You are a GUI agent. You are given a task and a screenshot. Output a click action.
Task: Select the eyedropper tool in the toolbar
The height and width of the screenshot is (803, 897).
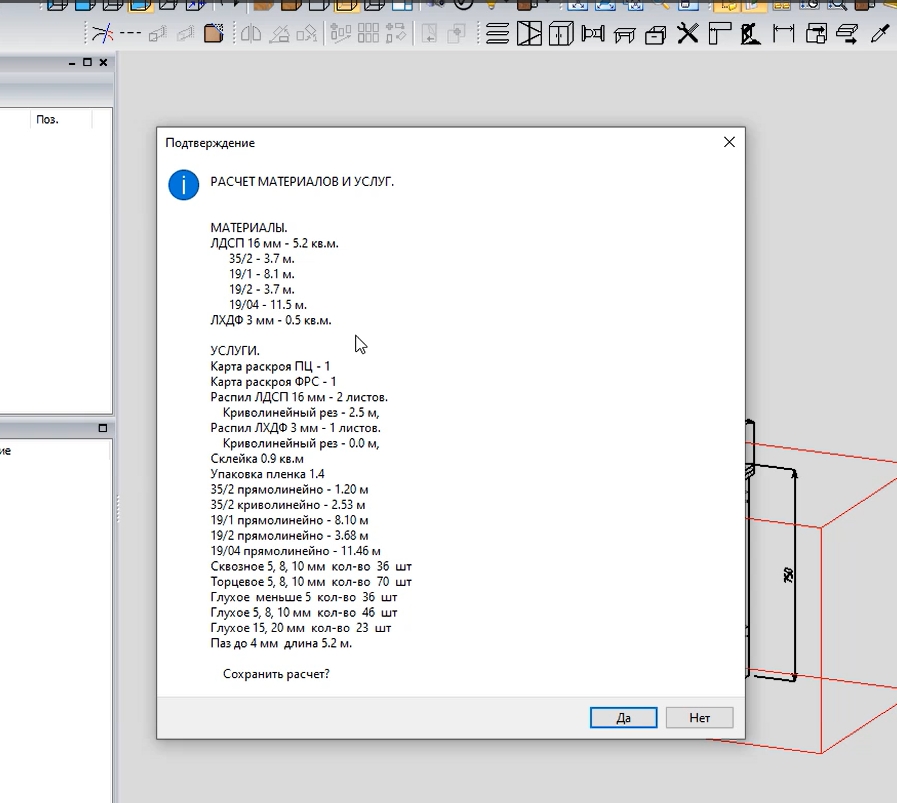pyautogui.click(x=880, y=34)
